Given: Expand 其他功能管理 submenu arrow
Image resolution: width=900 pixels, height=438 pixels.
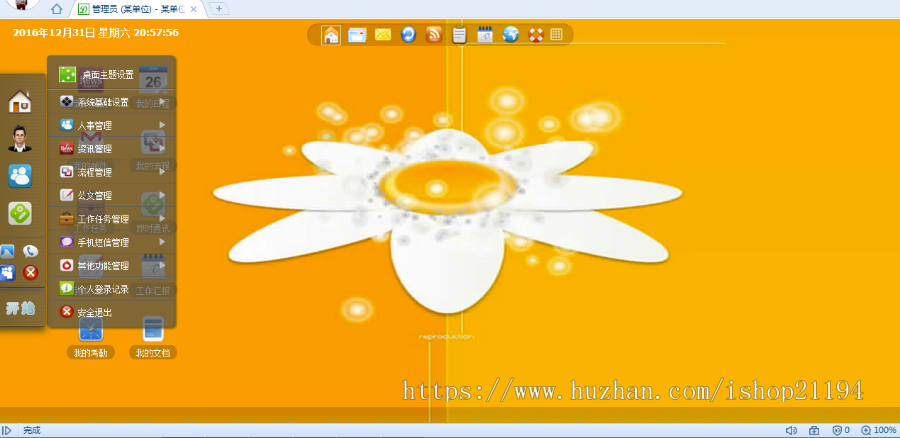Looking at the screenshot, I should click(x=162, y=265).
